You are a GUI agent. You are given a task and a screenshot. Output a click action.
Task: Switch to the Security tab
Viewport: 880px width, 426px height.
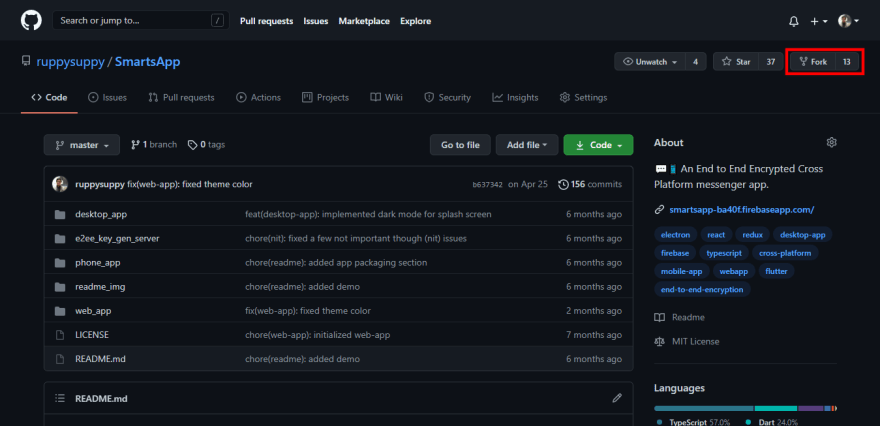tap(447, 98)
